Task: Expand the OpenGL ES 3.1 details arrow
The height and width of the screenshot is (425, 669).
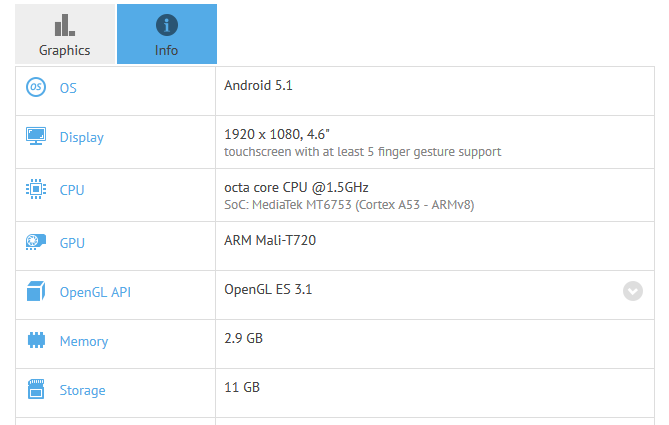Action: (632, 291)
